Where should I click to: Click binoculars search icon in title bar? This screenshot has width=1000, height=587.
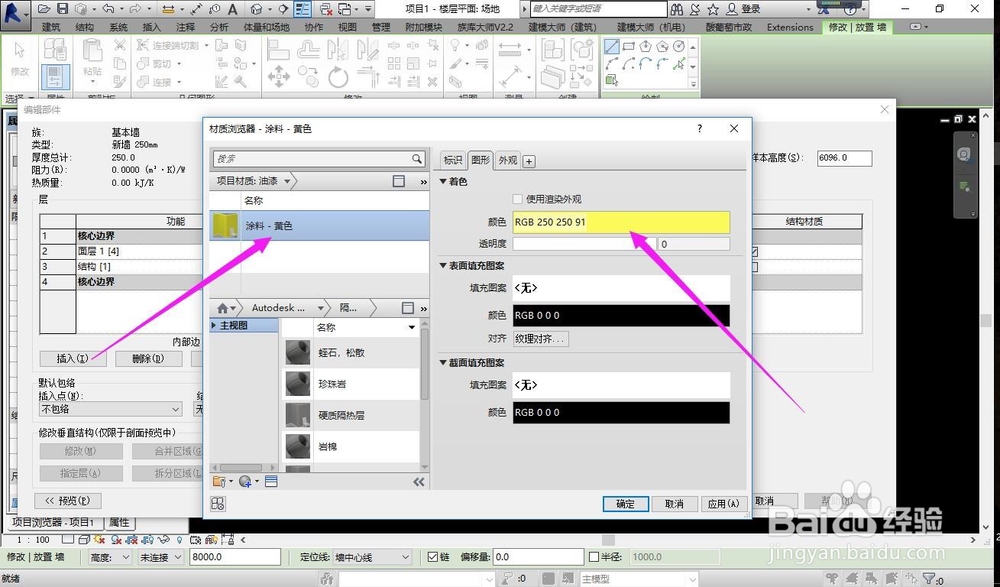[x=677, y=9]
